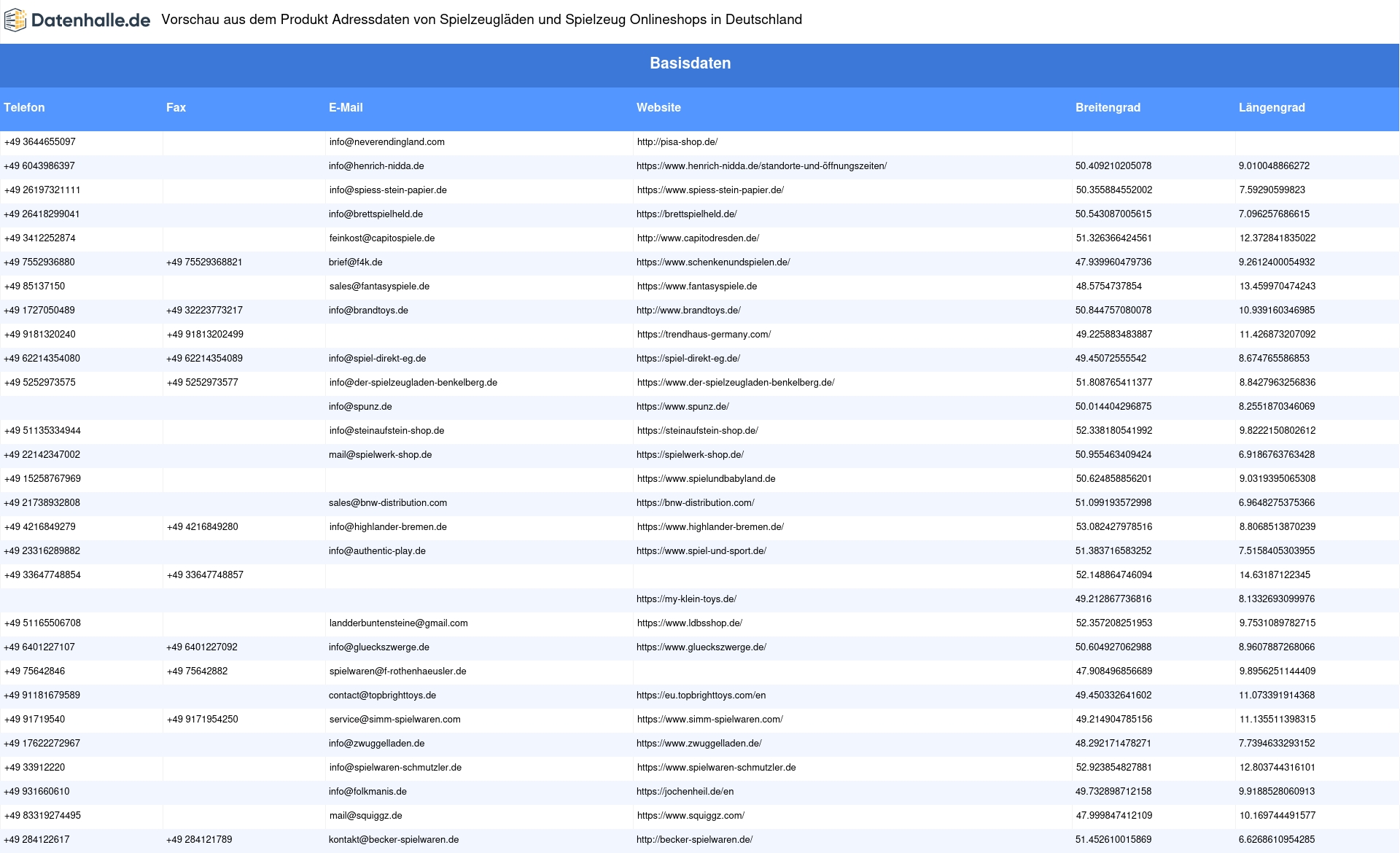Viewport: 1400px width, 853px height.
Task: Select phone number +49 3644655097
Action: coord(39,142)
